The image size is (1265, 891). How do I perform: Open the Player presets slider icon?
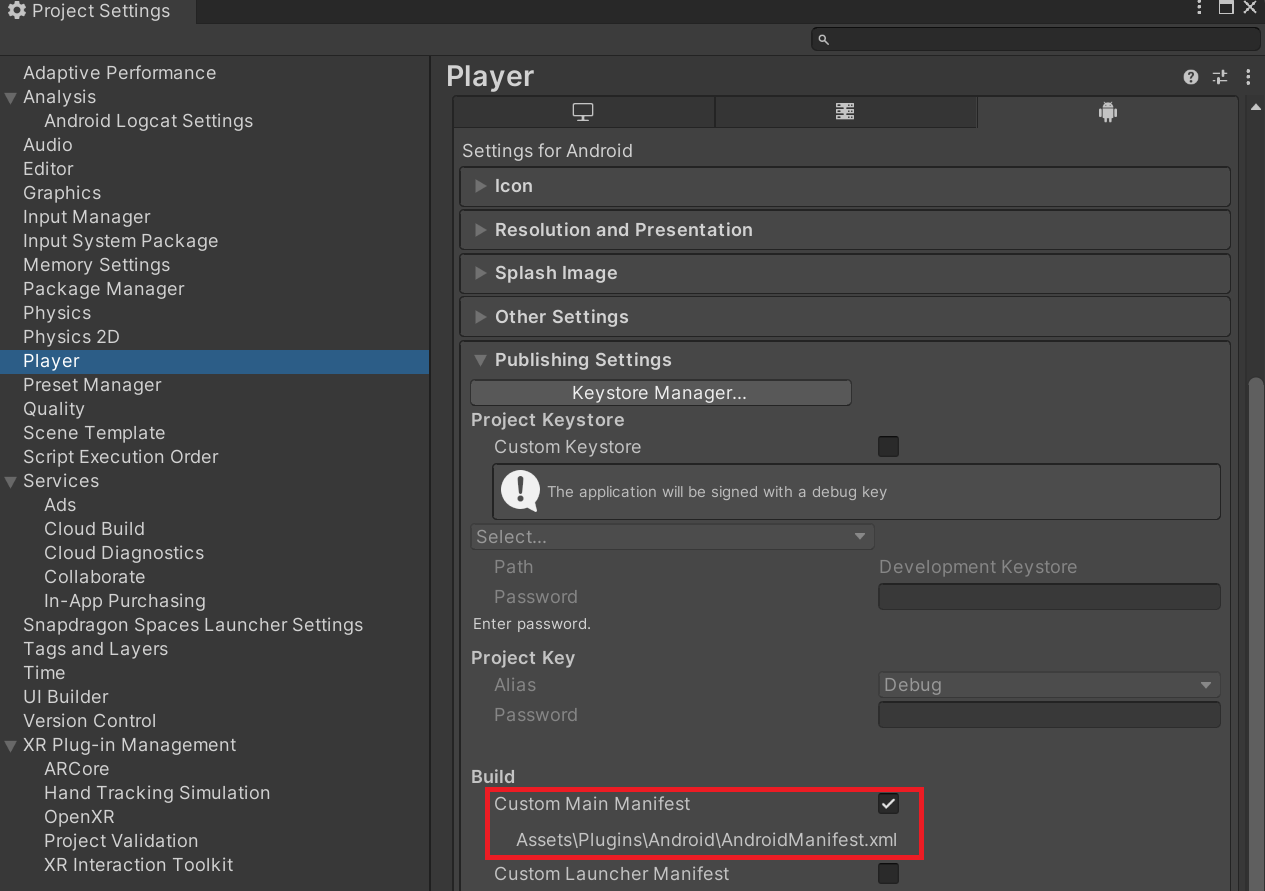pyautogui.click(x=1219, y=77)
